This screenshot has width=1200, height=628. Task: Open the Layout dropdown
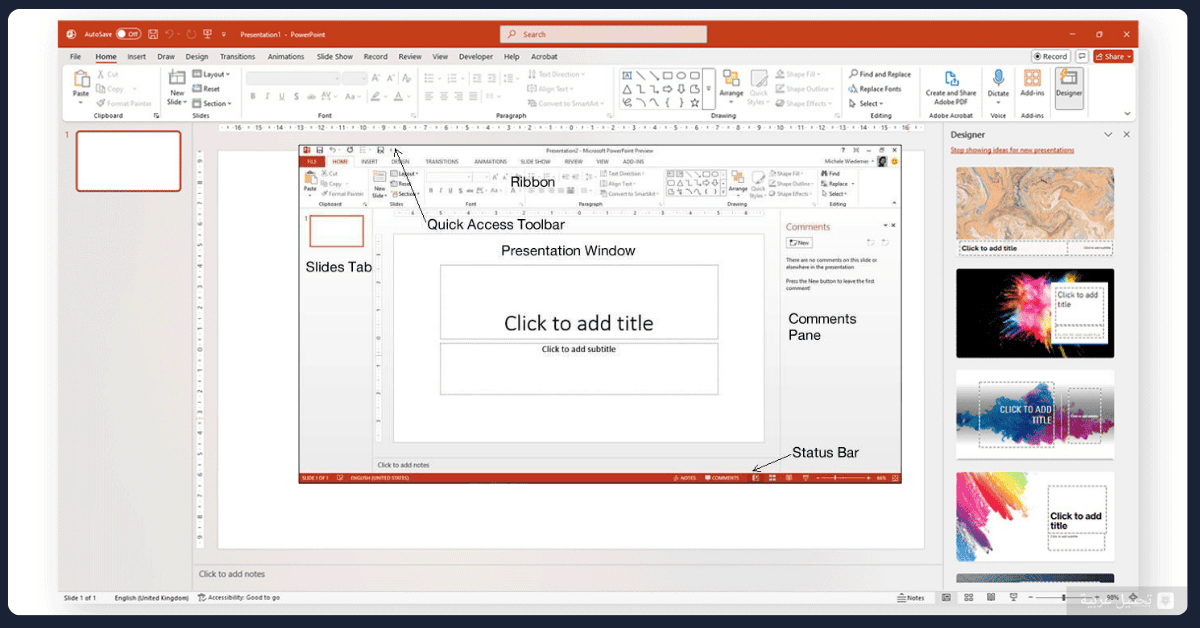coord(211,74)
